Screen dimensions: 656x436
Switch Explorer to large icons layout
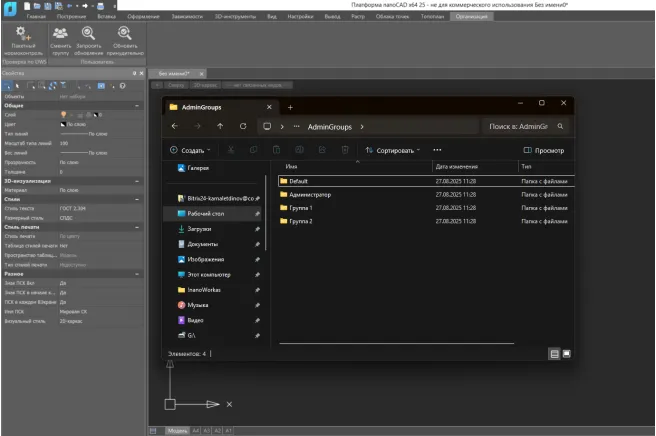click(566, 353)
